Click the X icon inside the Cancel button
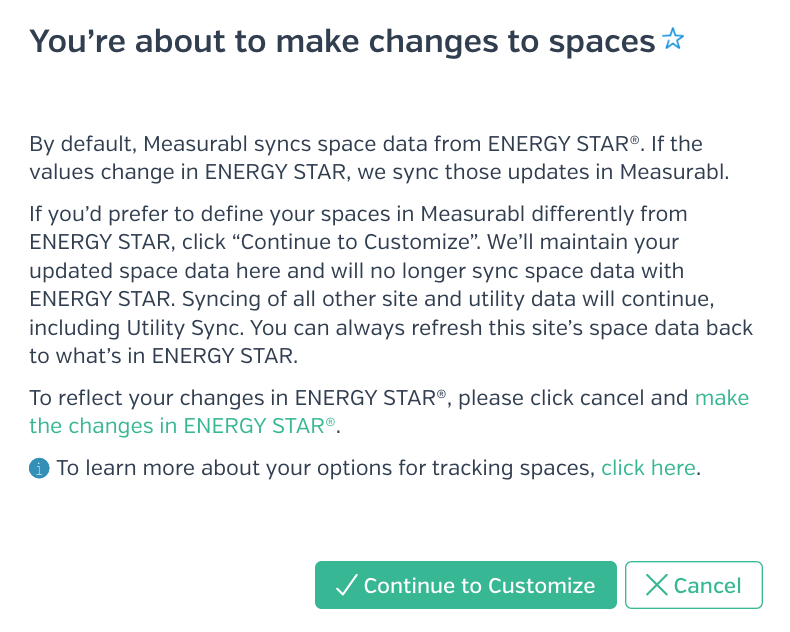Image resolution: width=790 pixels, height=632 pixels. (x=656, y=585)
